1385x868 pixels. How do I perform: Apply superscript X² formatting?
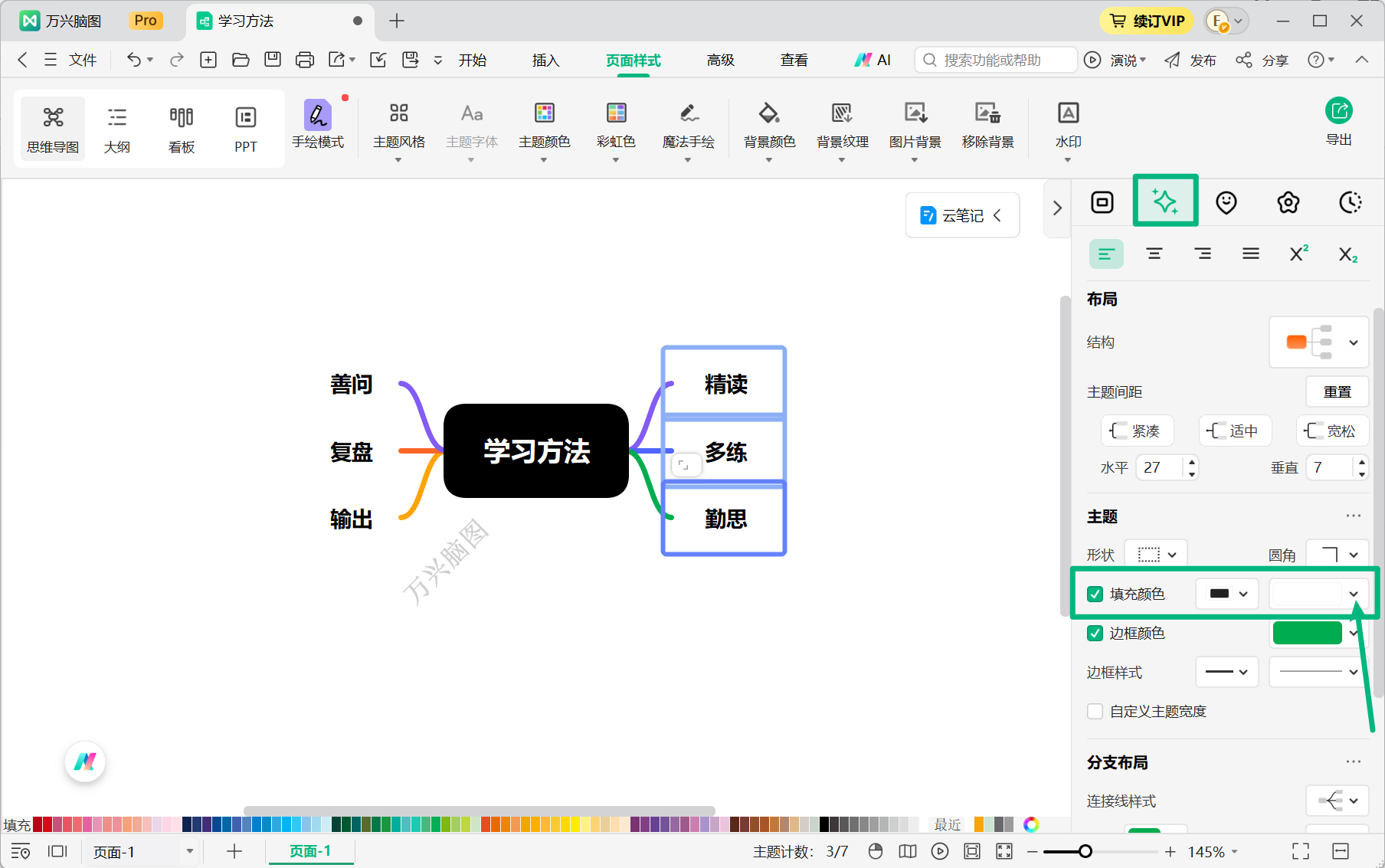(1299, 254)
